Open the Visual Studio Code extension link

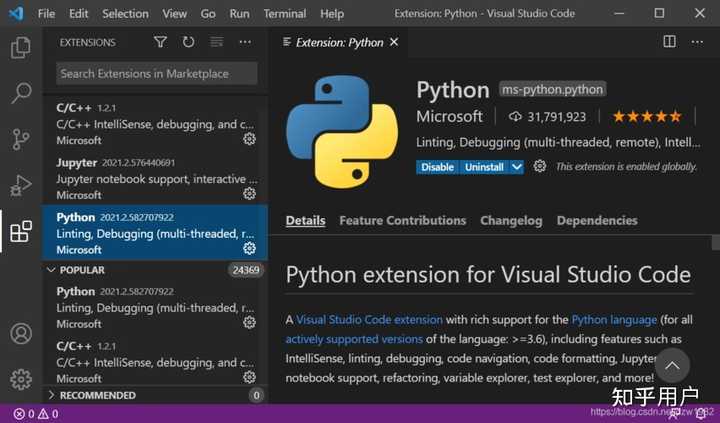369,320
